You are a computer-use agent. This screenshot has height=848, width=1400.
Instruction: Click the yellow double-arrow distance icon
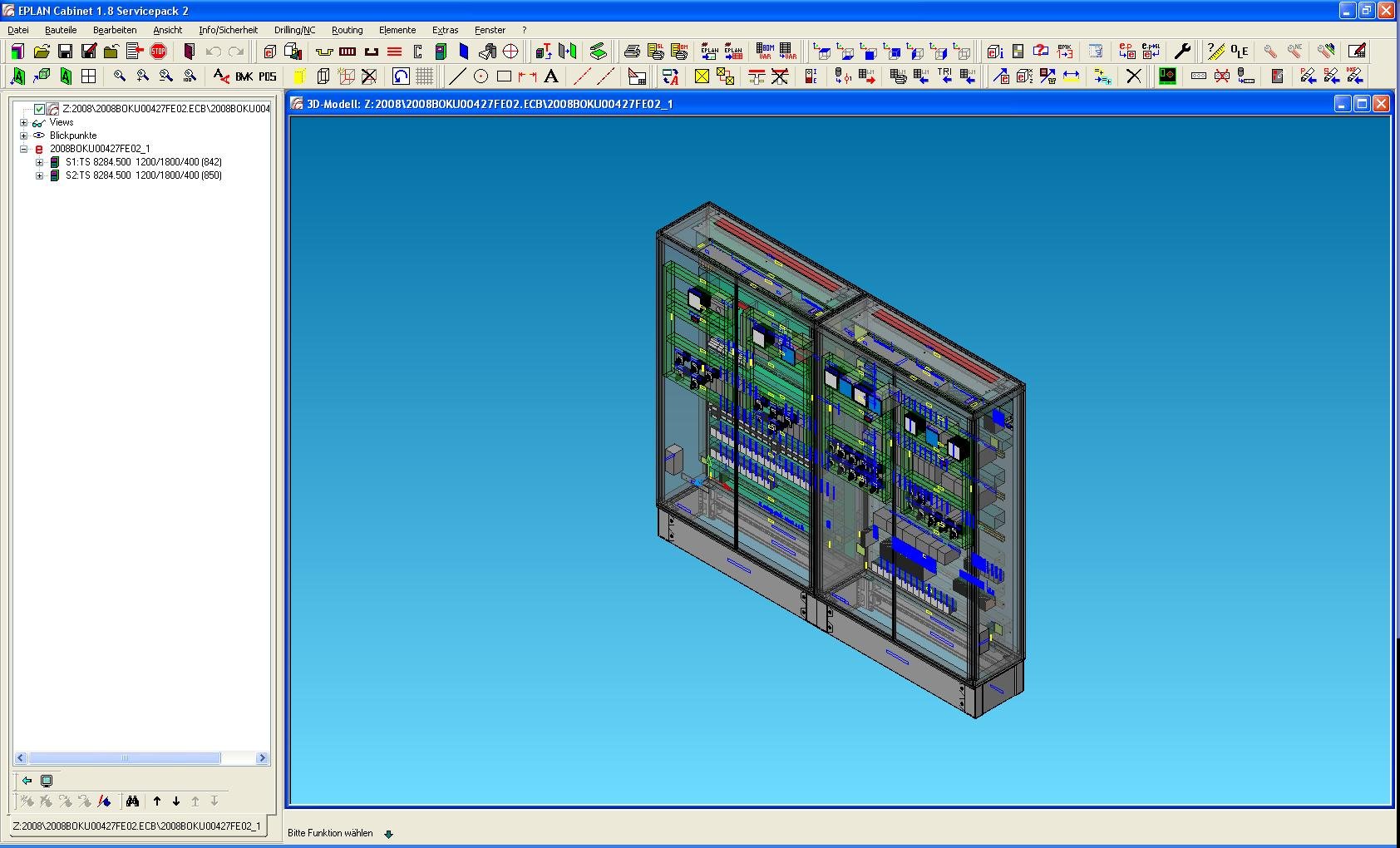tap(1071, 76)
